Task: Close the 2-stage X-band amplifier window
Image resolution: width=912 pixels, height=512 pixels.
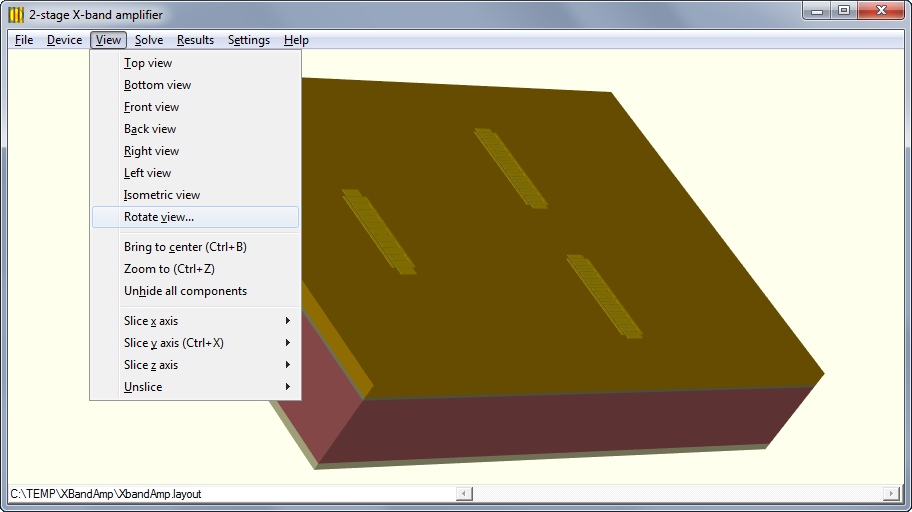Action: pos(881,10)
